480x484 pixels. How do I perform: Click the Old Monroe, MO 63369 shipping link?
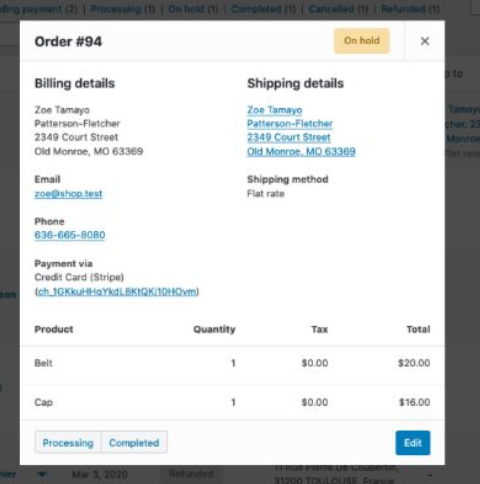[x=301, y=152]
